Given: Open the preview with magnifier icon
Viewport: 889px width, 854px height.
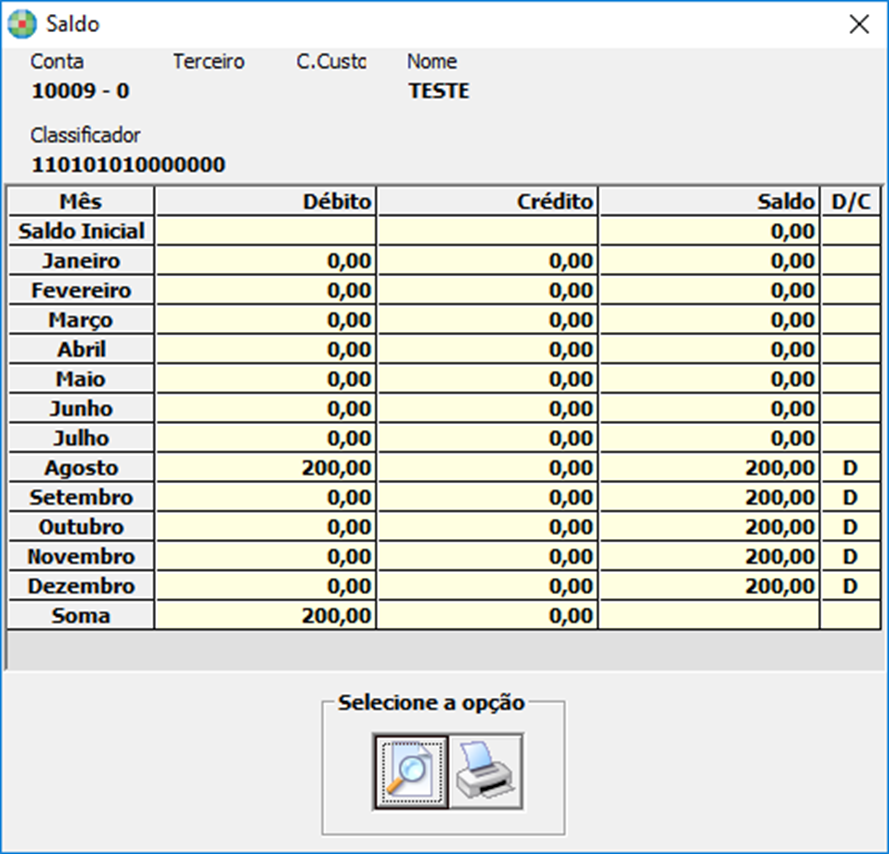Looking at the screenshot, I should click(410, 772).
